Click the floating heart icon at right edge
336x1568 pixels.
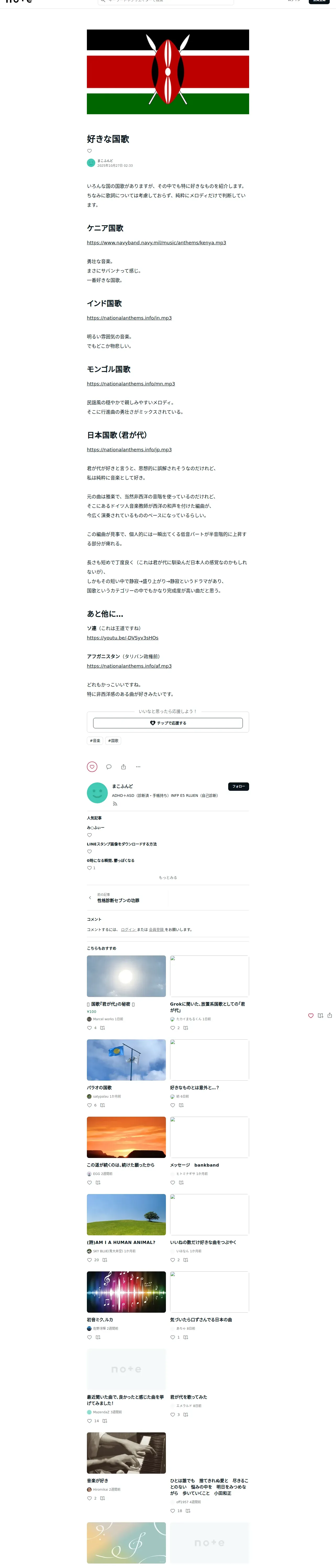click(310, 1015)
